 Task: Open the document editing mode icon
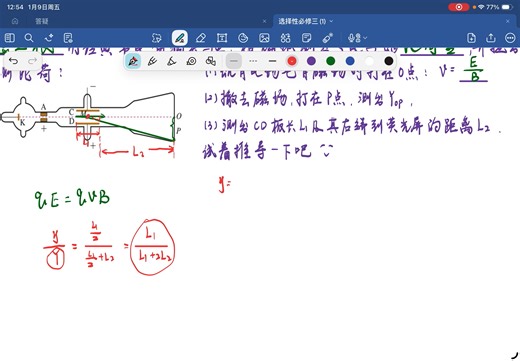pos(68,38)
